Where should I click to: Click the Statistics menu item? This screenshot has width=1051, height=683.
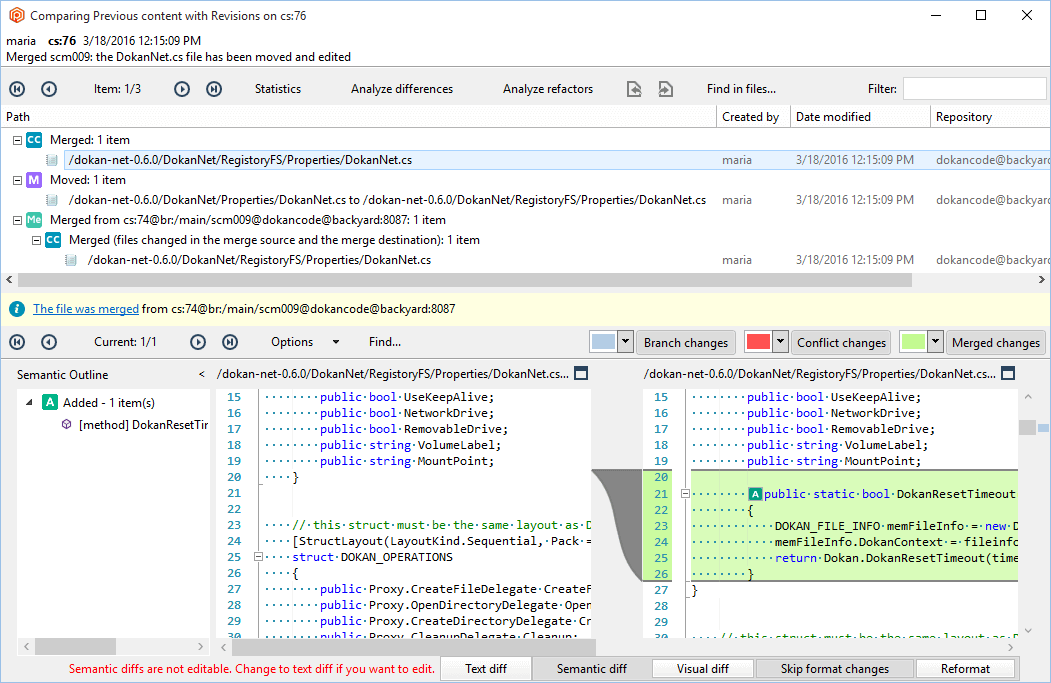(277, 88)
